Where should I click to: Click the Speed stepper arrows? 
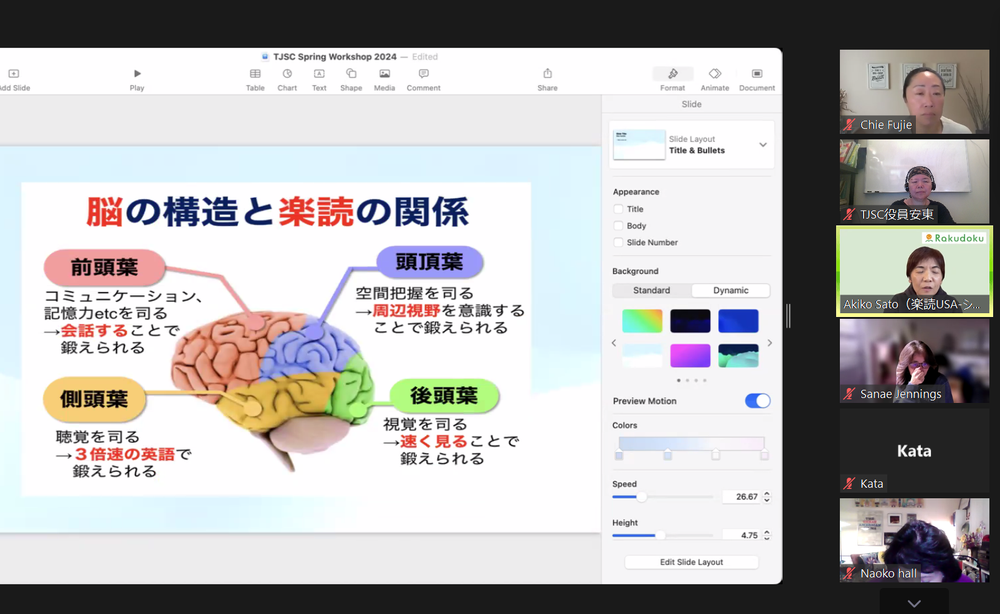pos(767,497)
